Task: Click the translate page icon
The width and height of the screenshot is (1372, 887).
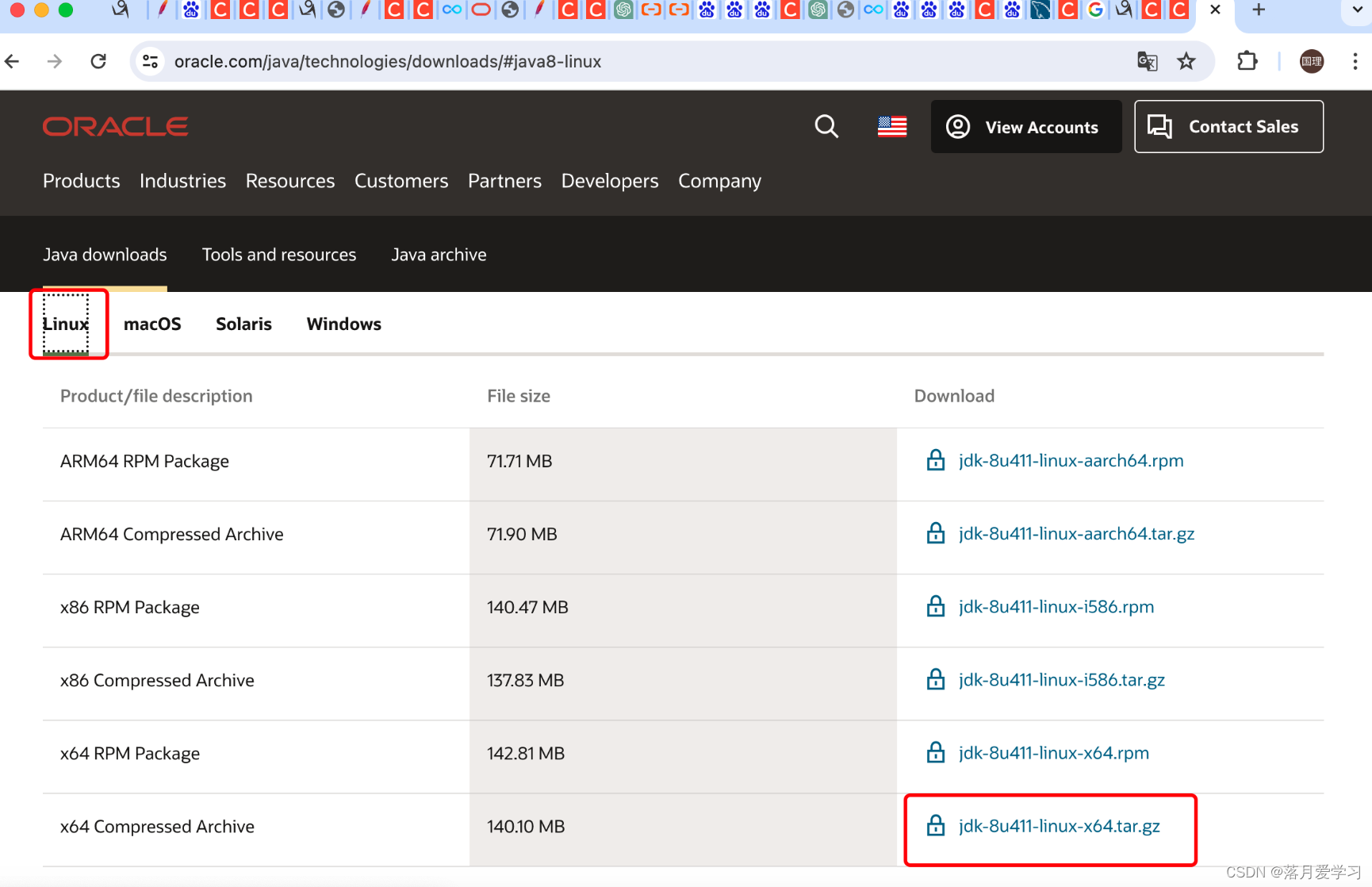Action: (x=1147, y=61)
